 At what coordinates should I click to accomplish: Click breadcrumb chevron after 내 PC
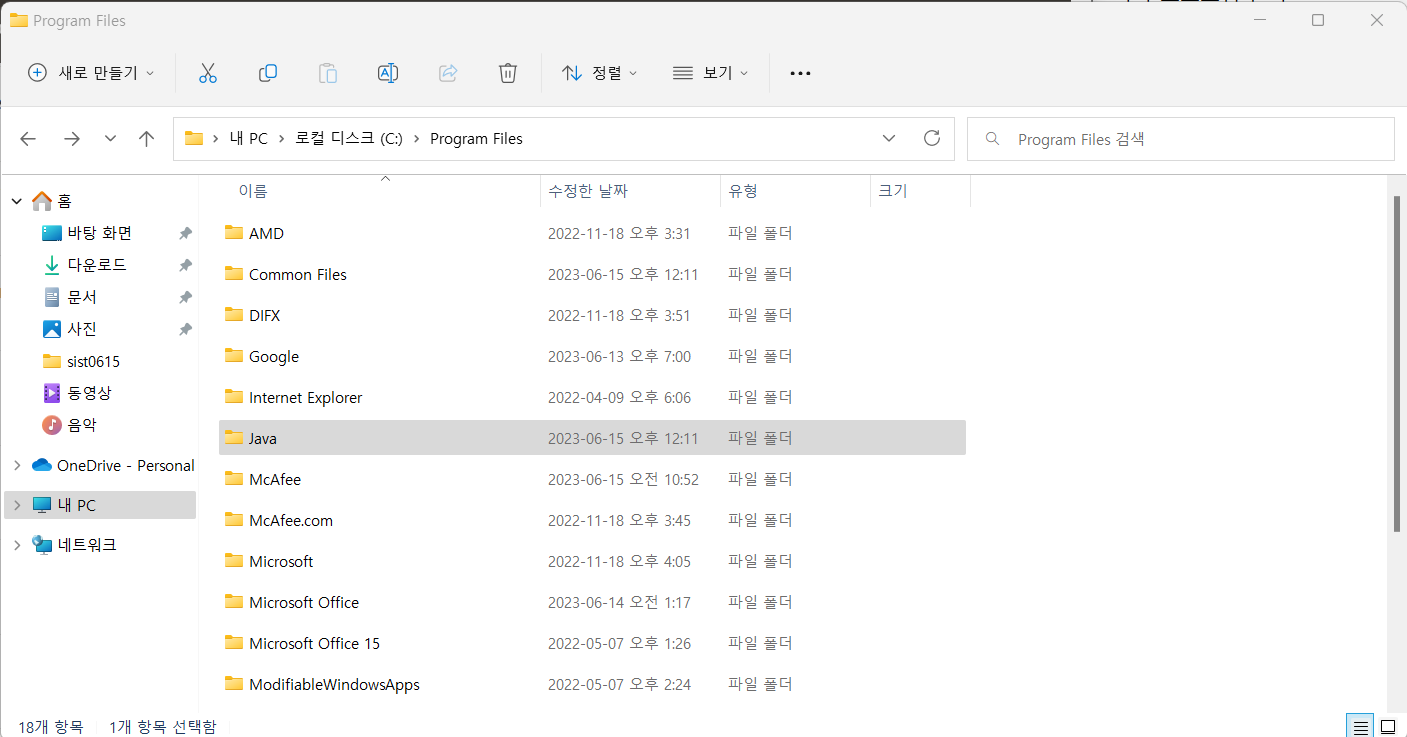pyautogui.click(x=281, y=139)
